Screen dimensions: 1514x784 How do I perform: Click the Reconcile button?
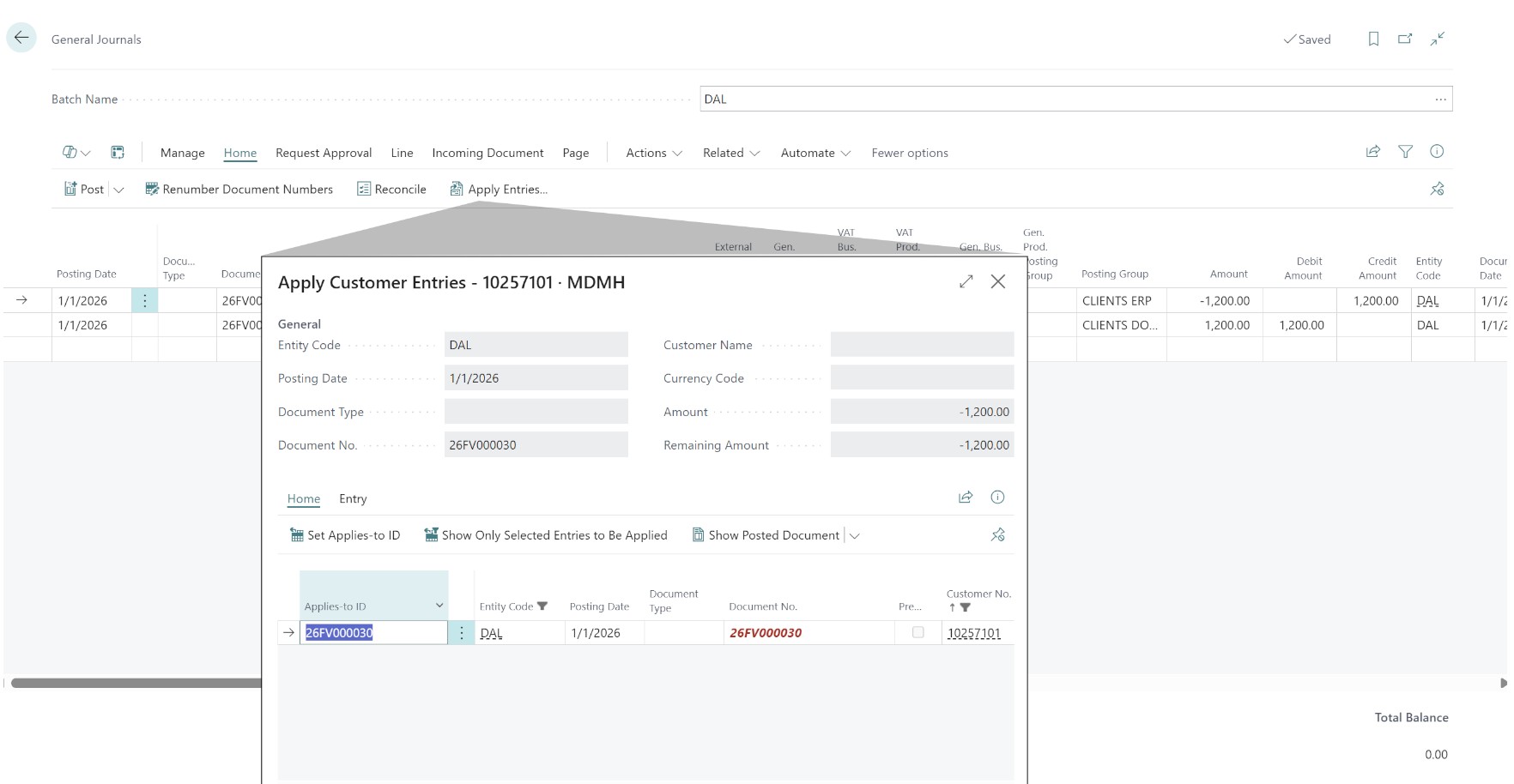coord(391,189)
